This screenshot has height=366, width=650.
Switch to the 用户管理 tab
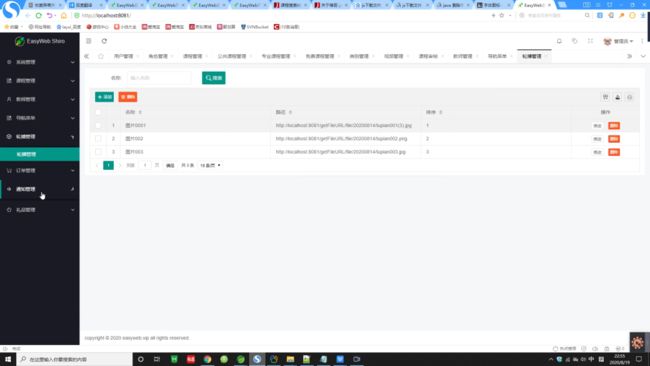coord(124,56)
